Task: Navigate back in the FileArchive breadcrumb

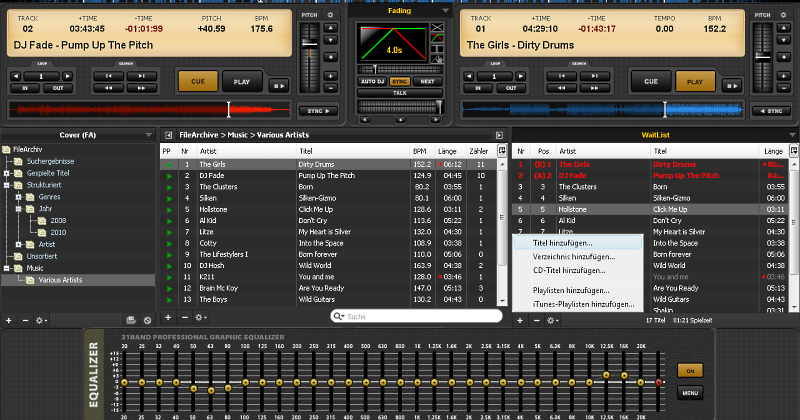Action: [168, 135]
